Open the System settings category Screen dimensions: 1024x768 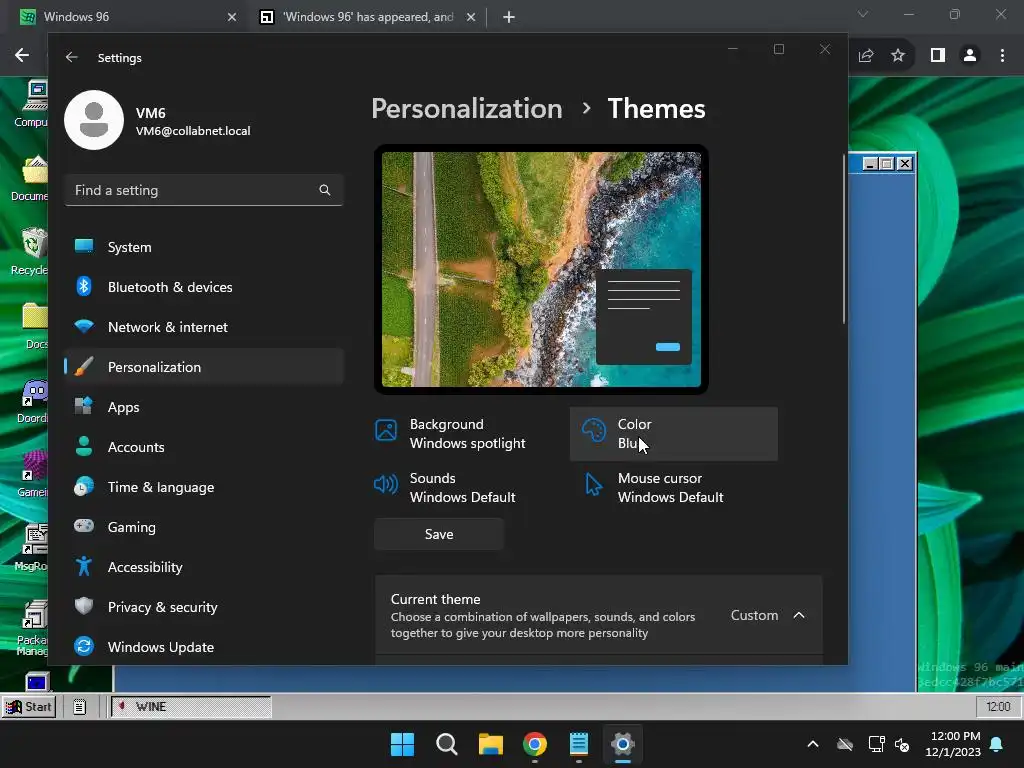(x=204, y=247)
